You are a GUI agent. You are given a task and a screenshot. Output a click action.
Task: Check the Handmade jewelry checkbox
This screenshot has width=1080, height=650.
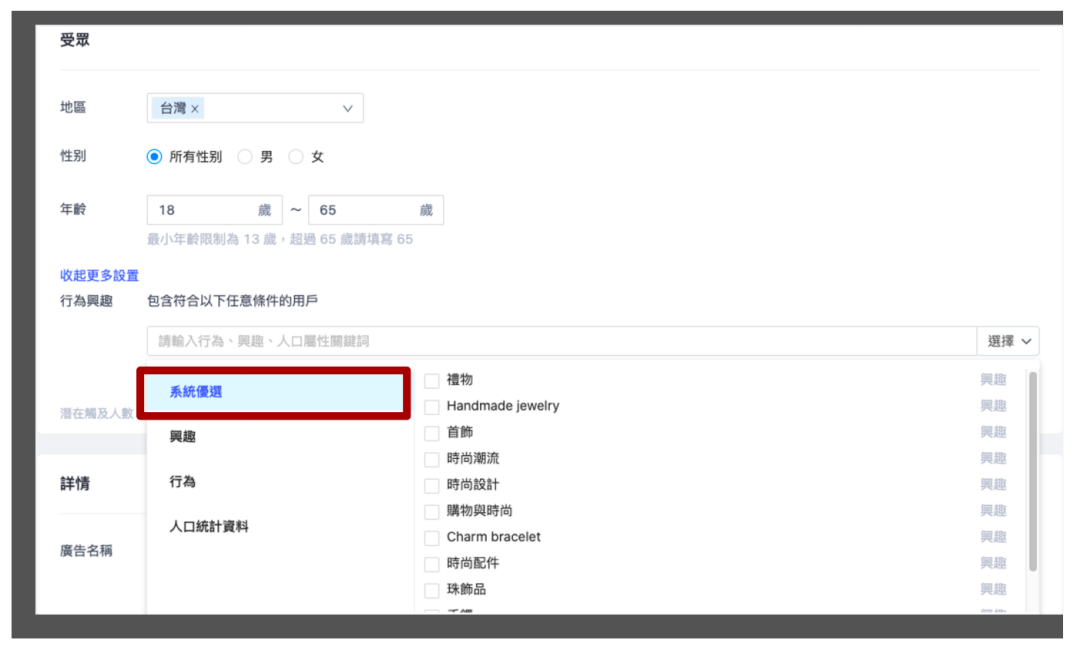click(x=432, y=406)
